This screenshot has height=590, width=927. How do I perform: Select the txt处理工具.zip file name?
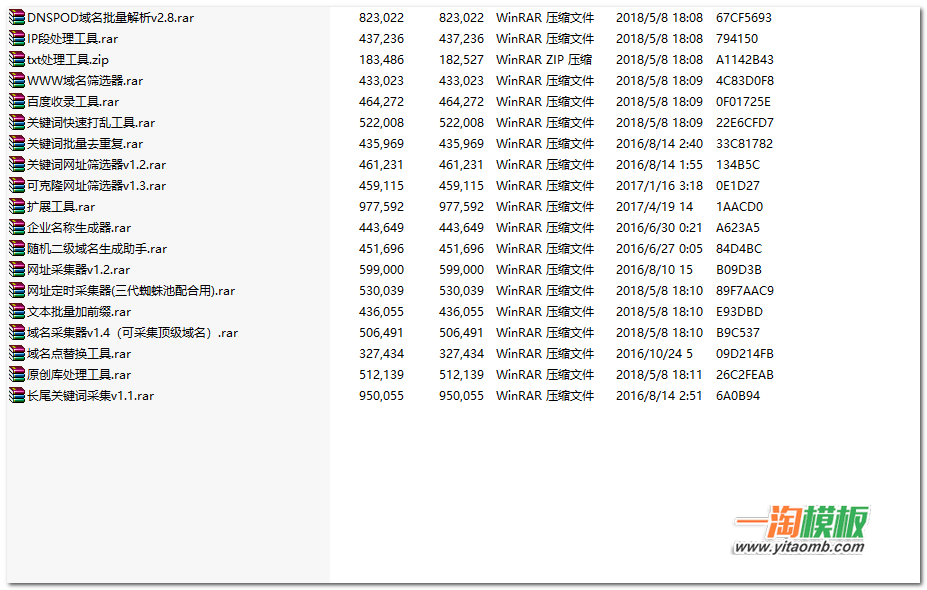[x=68, y=60]
